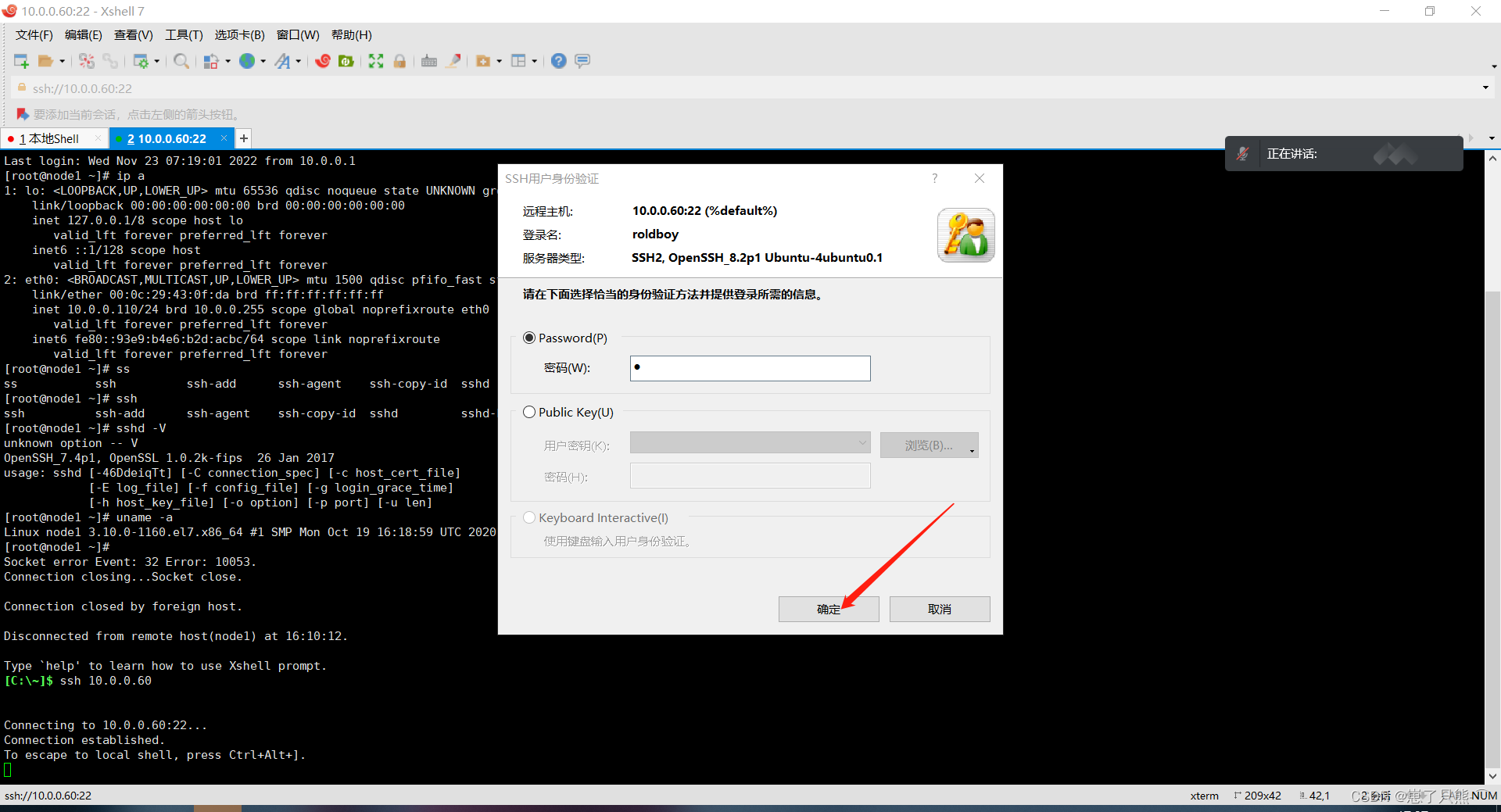This screenshot has width=1501, height=812.
Task: Click the xterm status bar entry
Action: (1205, 796)
